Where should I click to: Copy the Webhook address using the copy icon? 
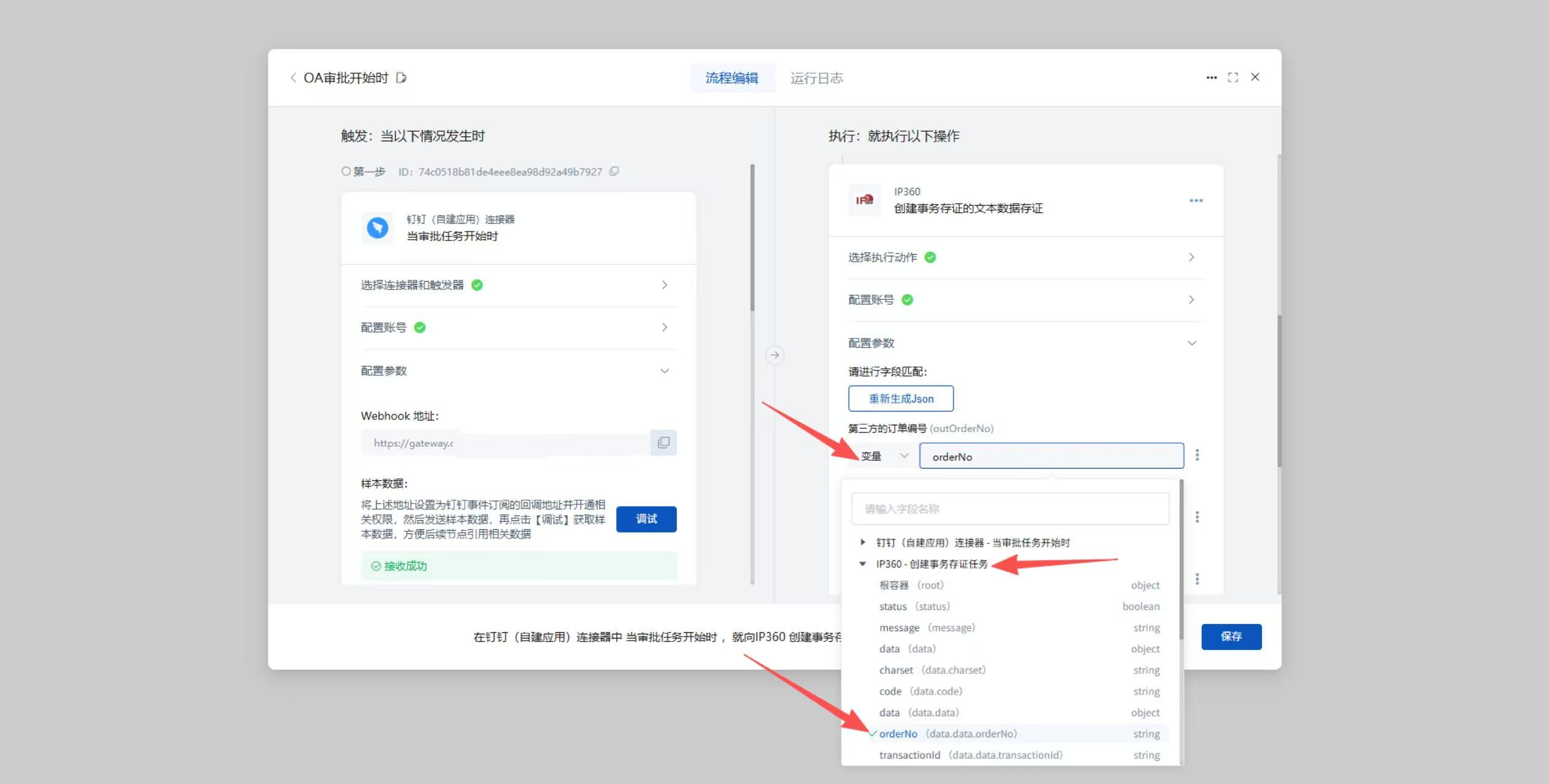pos(664,443)
